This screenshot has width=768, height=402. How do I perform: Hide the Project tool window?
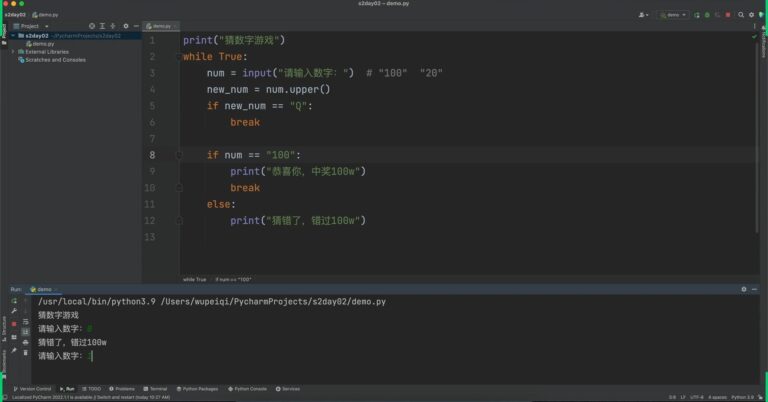pos(136,26)
